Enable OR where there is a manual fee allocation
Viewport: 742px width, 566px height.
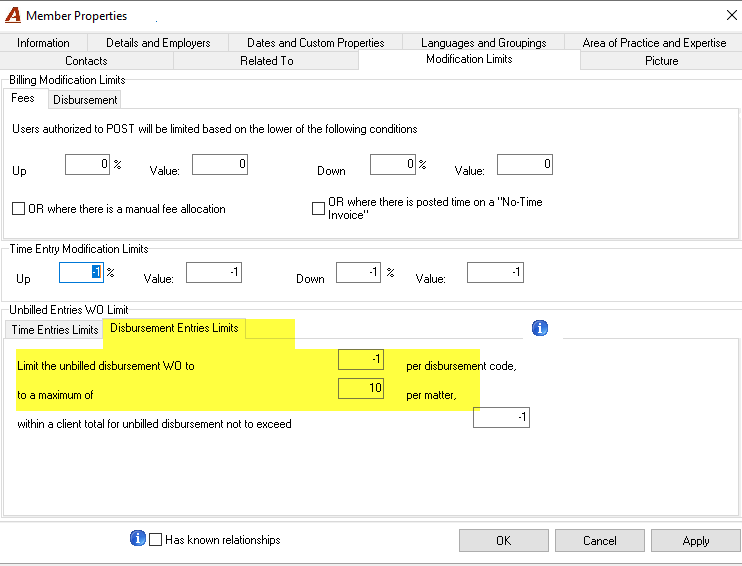tap(18, 209)
